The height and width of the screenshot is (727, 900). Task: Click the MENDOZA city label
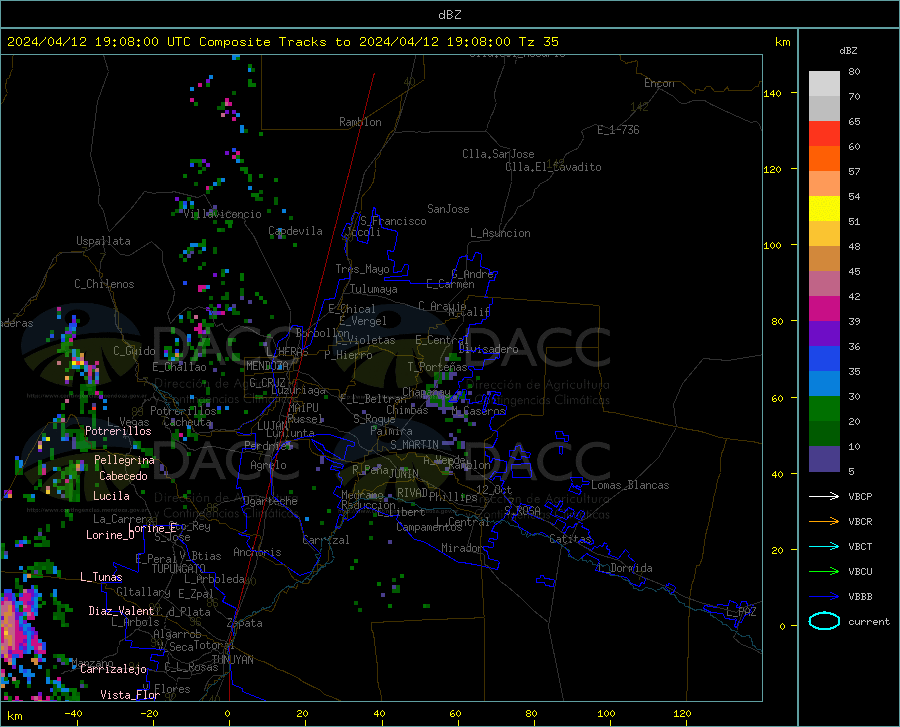click(x=267, y=366)
